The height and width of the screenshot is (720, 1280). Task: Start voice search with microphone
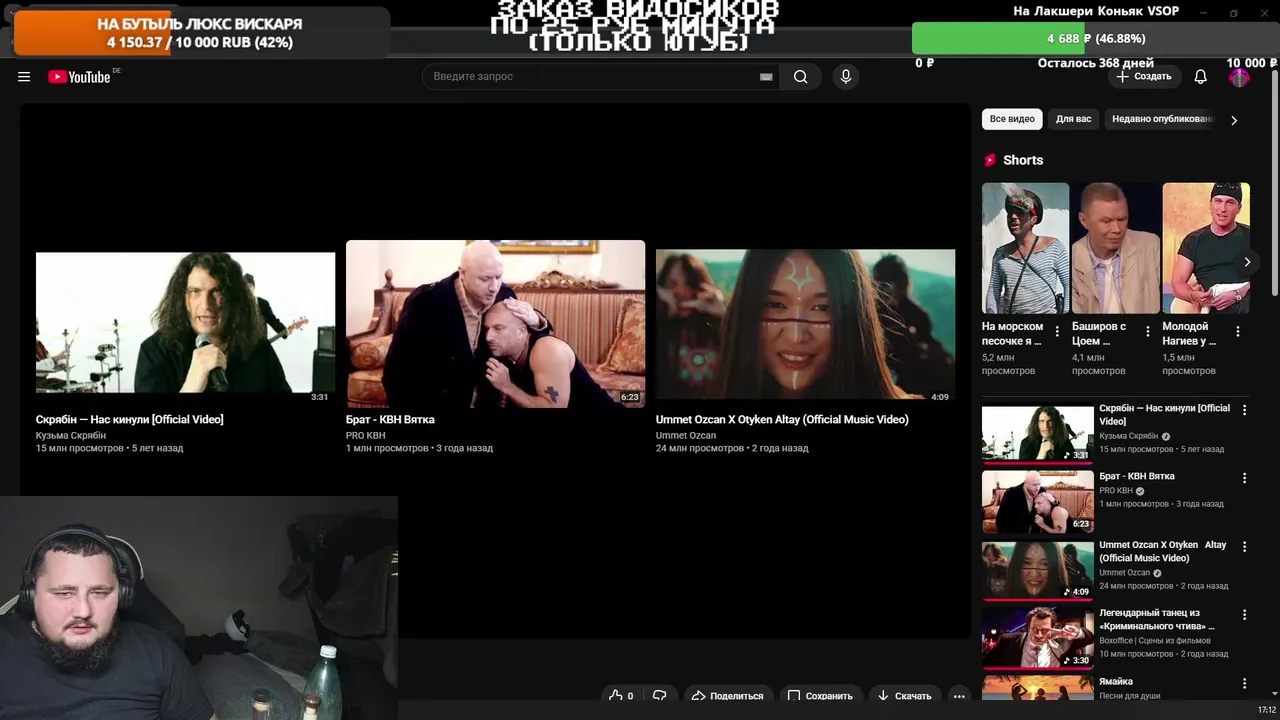point(846,77)
